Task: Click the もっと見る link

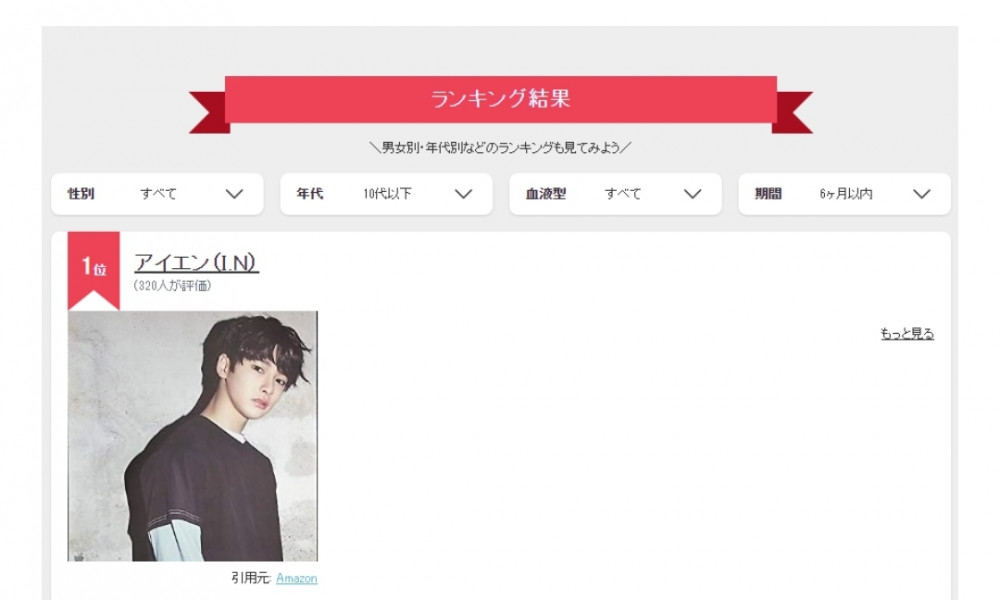Action: (907, 333)
